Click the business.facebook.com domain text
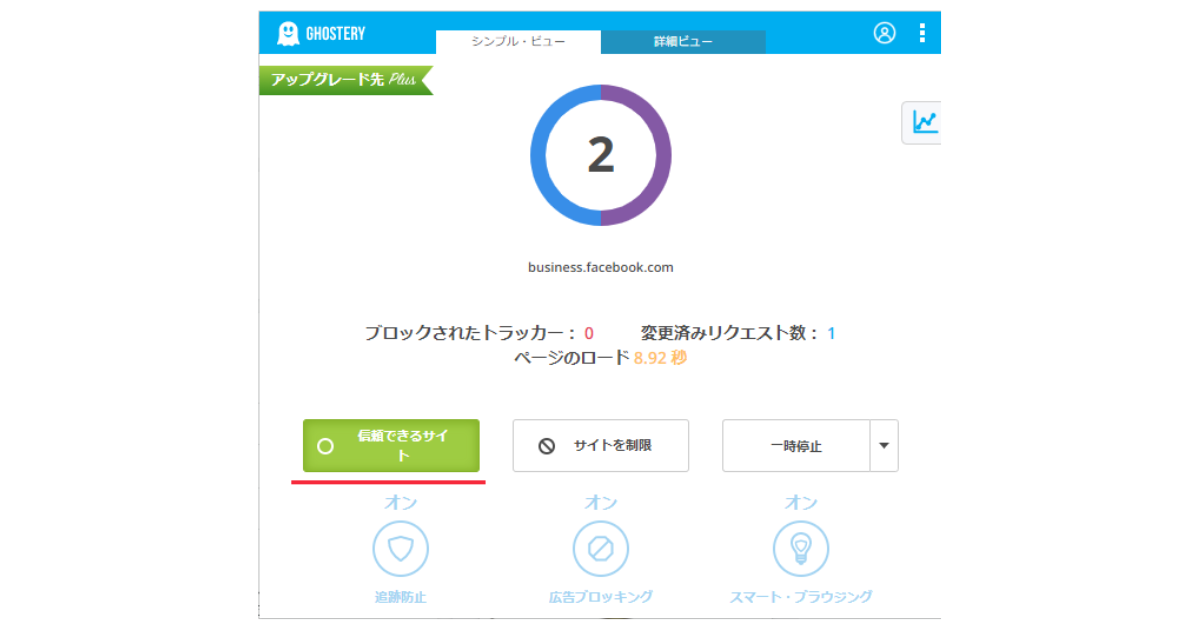 (x=601, y=267)
